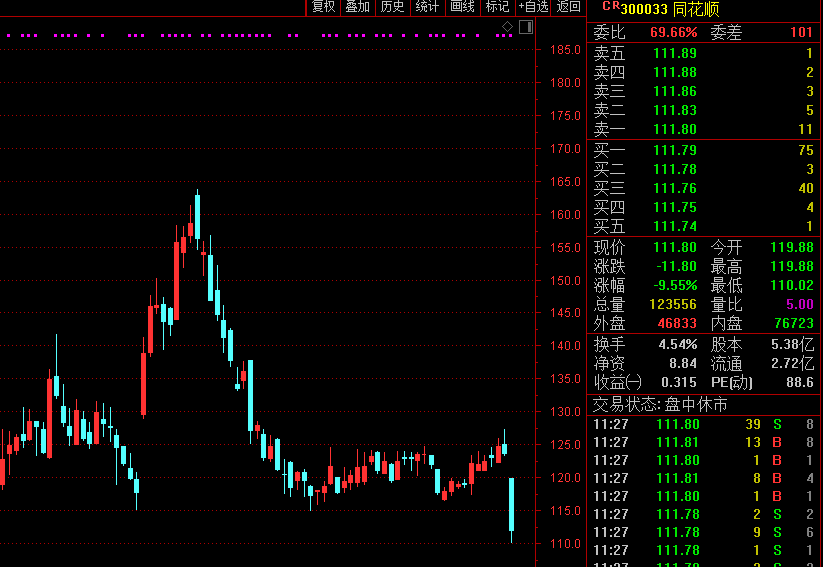This screenshot has width=823, height=567.
Task: Select the 买四 price 111.75
Action: coord(674,207)
